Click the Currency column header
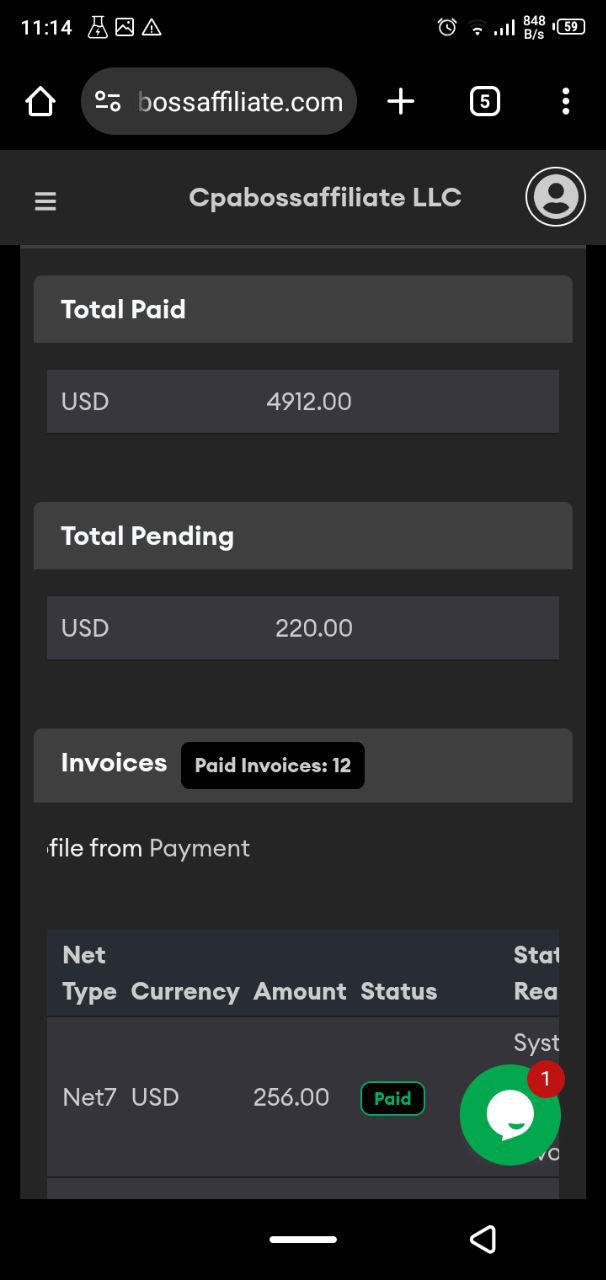Viewport: 606px width, 1280px height. 185,991
